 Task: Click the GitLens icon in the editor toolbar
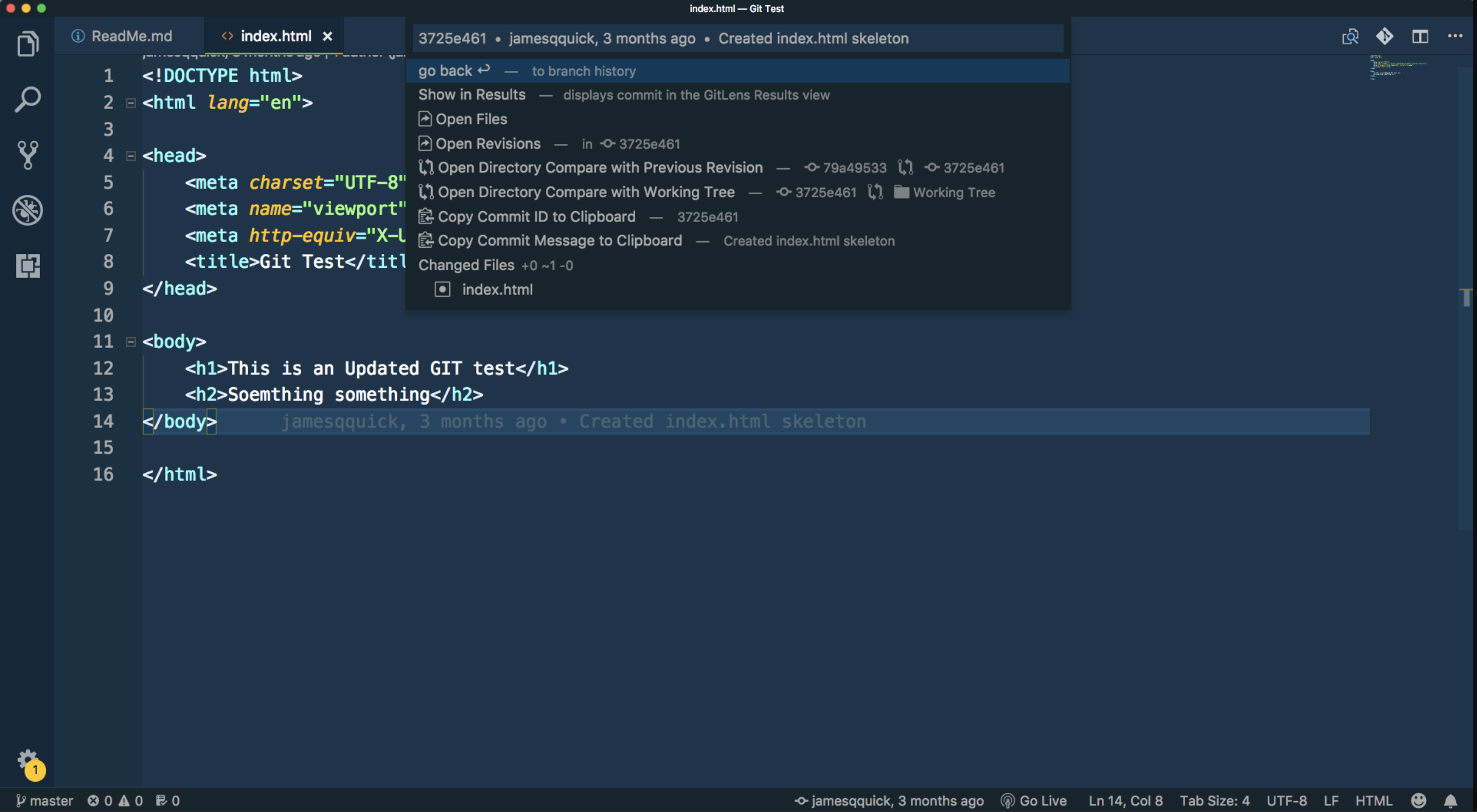pyautogui.click(x=1384, y=36)
